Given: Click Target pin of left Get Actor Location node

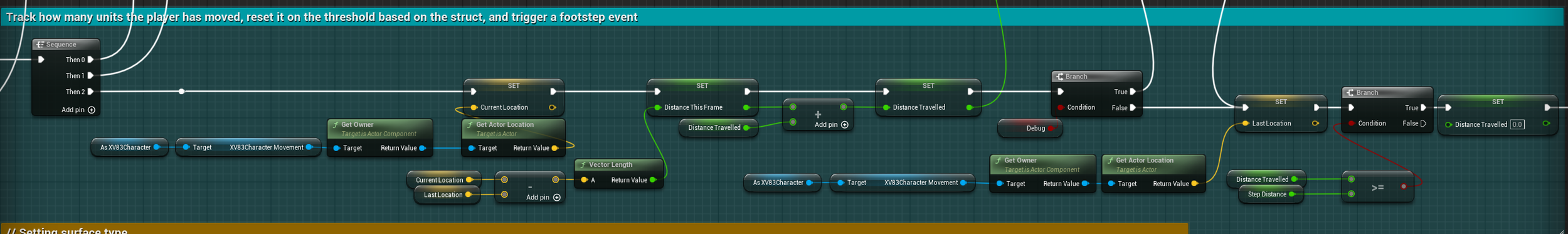Looking at the screenshot, I should [x=472, y=148].
